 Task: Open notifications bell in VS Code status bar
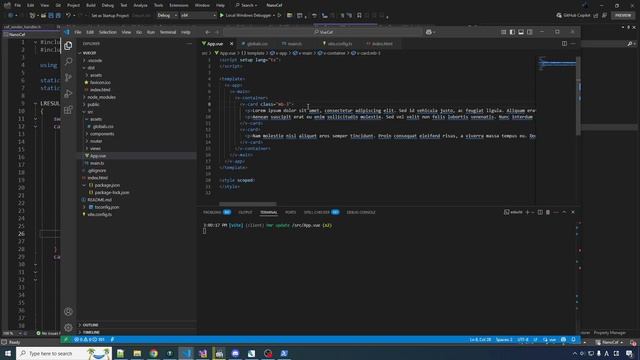pos(573,340)
